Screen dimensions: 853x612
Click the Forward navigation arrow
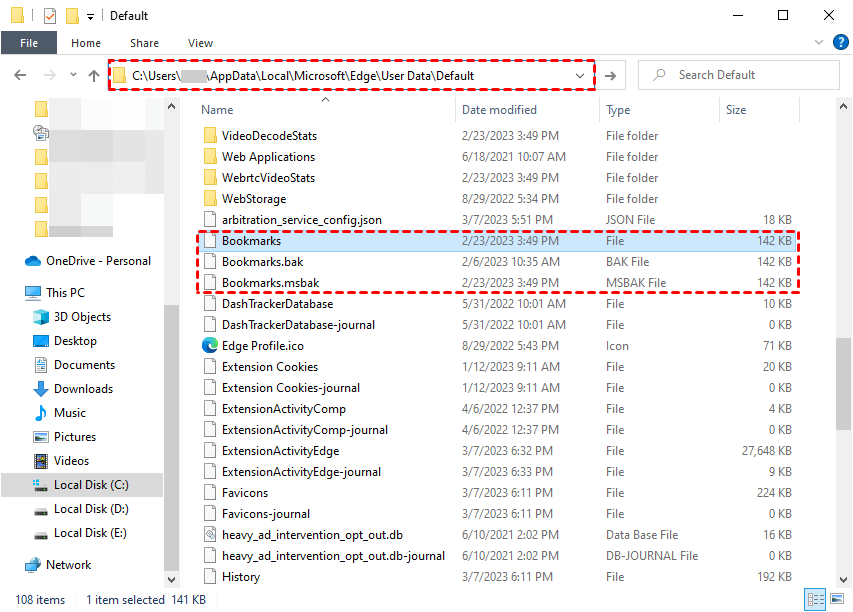[50, 75]
